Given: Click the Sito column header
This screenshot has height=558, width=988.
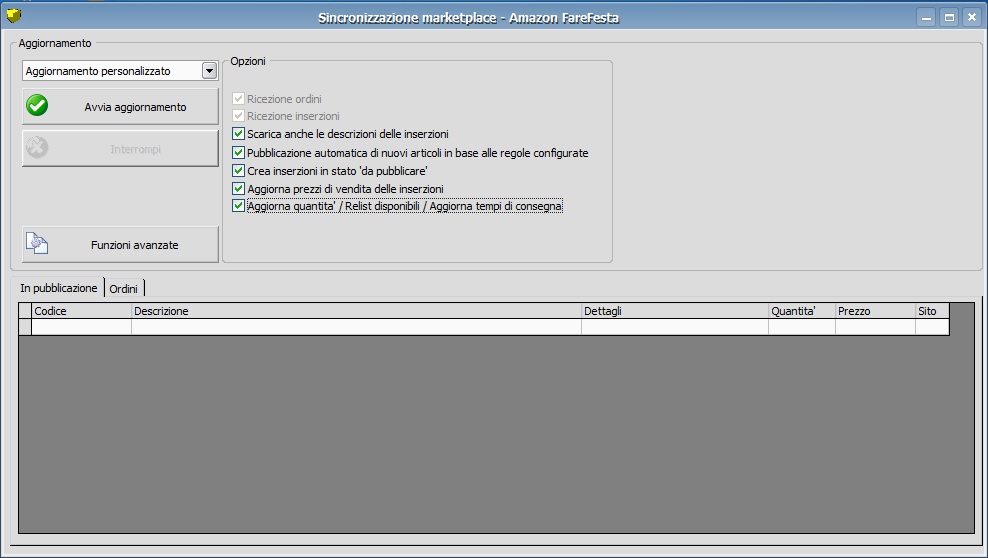Looking at the screenshot, I should pyautogui.click(x=932, y=311).
